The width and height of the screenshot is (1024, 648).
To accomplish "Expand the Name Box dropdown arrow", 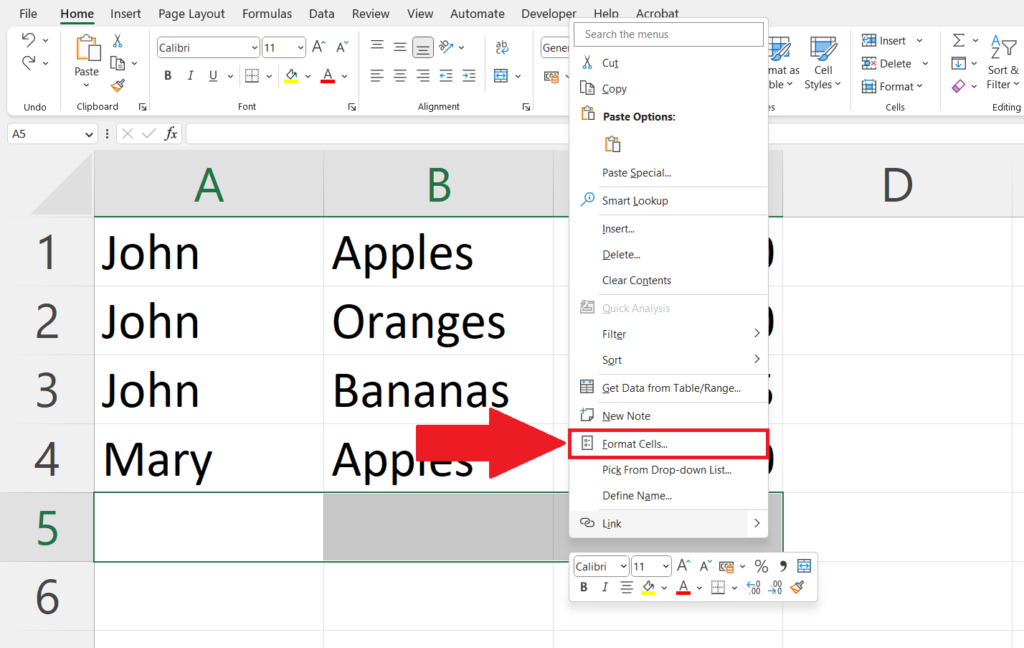I will (89, 134).
